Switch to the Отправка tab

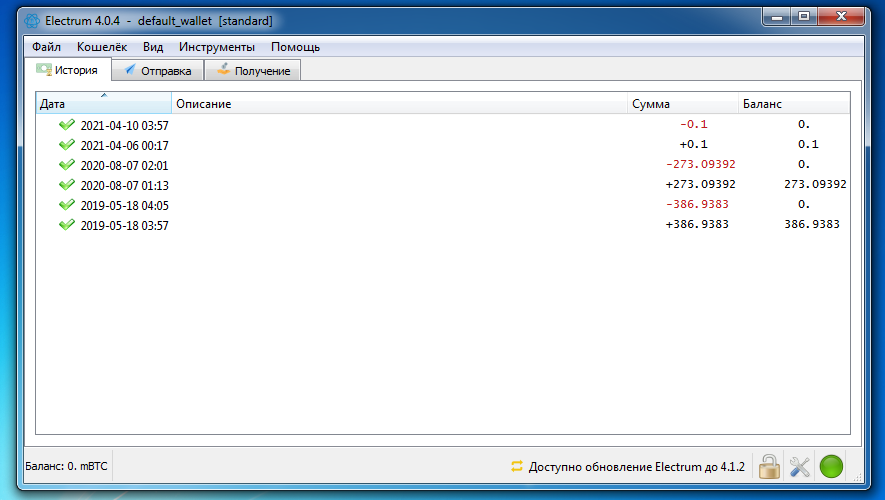[158, 71]
